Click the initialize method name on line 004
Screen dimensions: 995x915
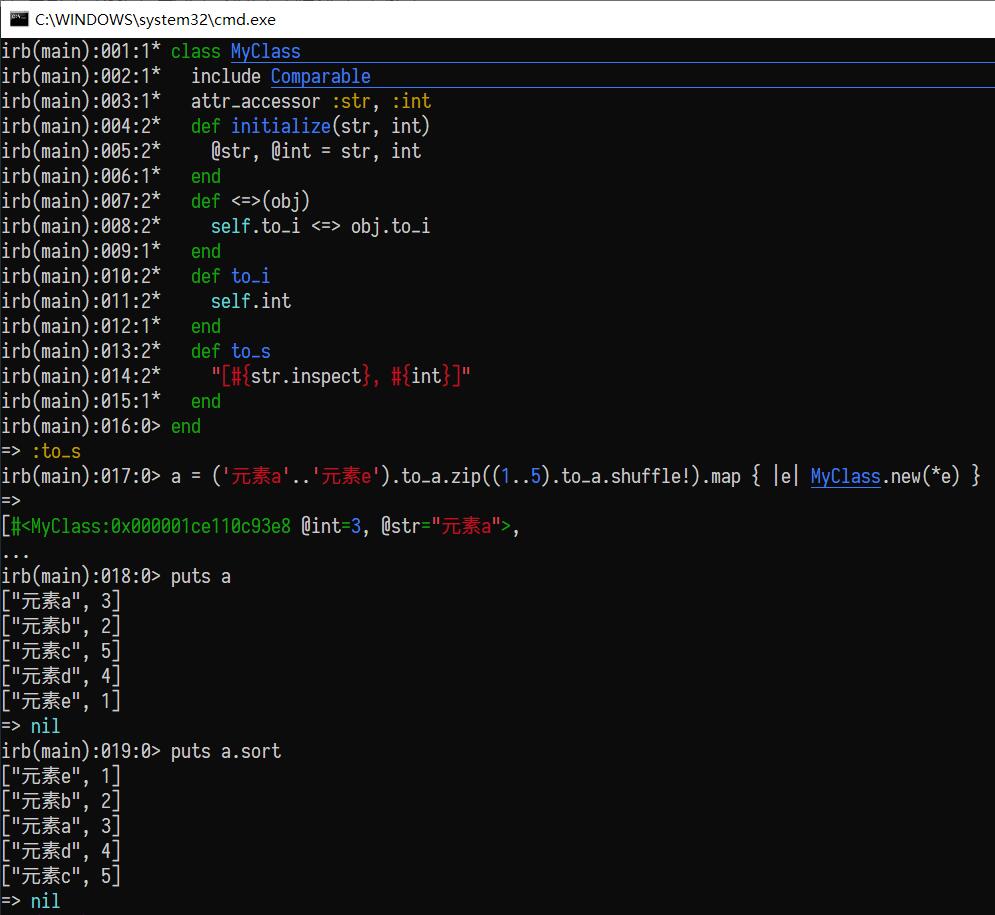coord(280,126)
